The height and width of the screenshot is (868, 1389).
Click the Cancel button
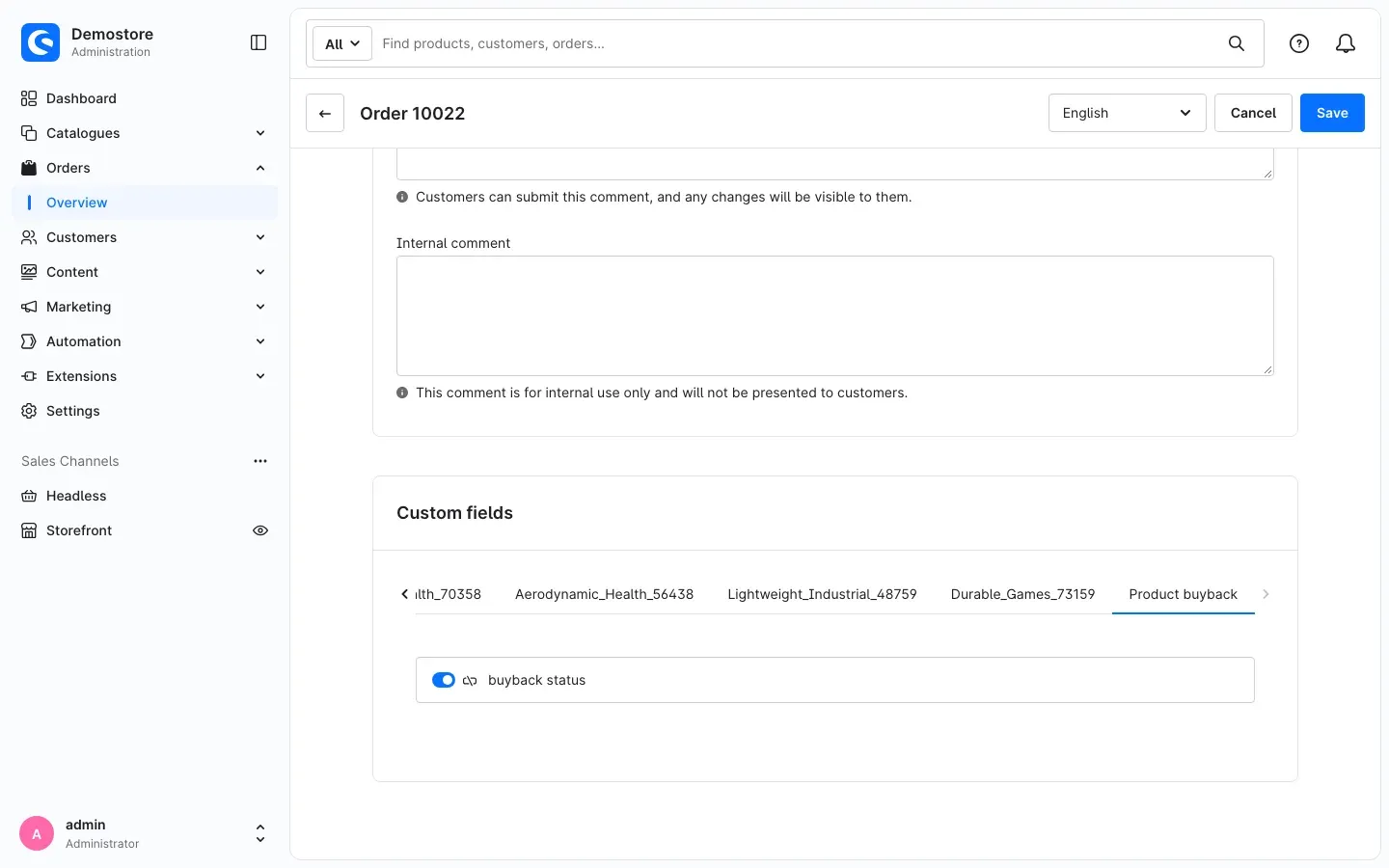point(1253,113)
